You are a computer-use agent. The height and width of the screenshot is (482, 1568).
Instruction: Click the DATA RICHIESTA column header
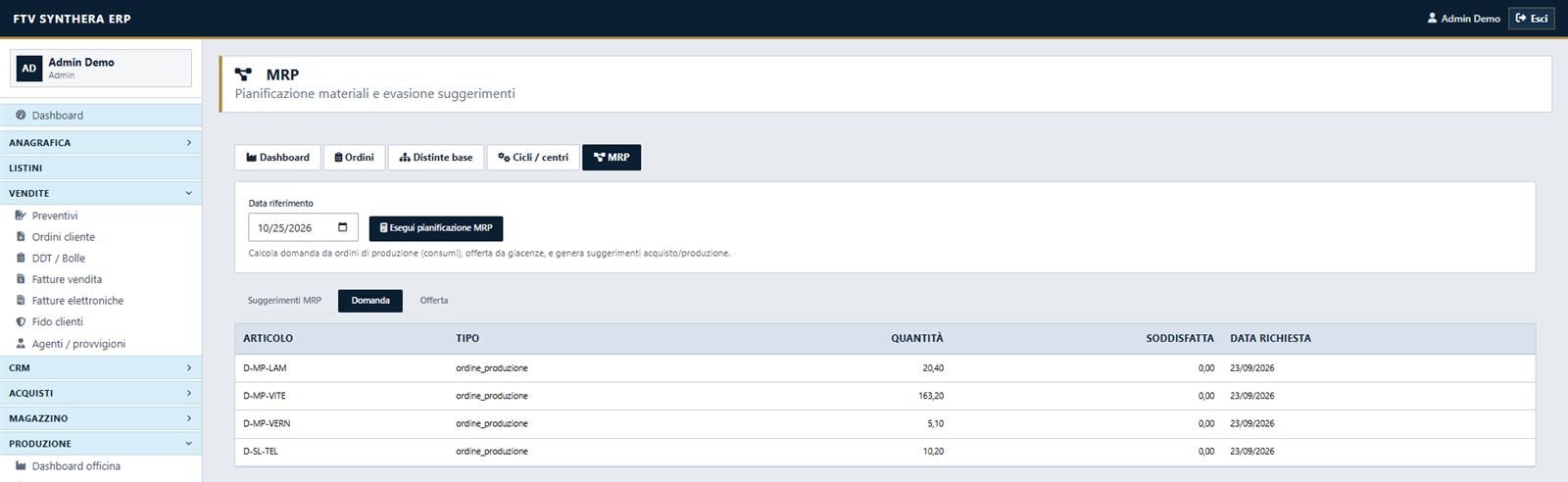1270,338
